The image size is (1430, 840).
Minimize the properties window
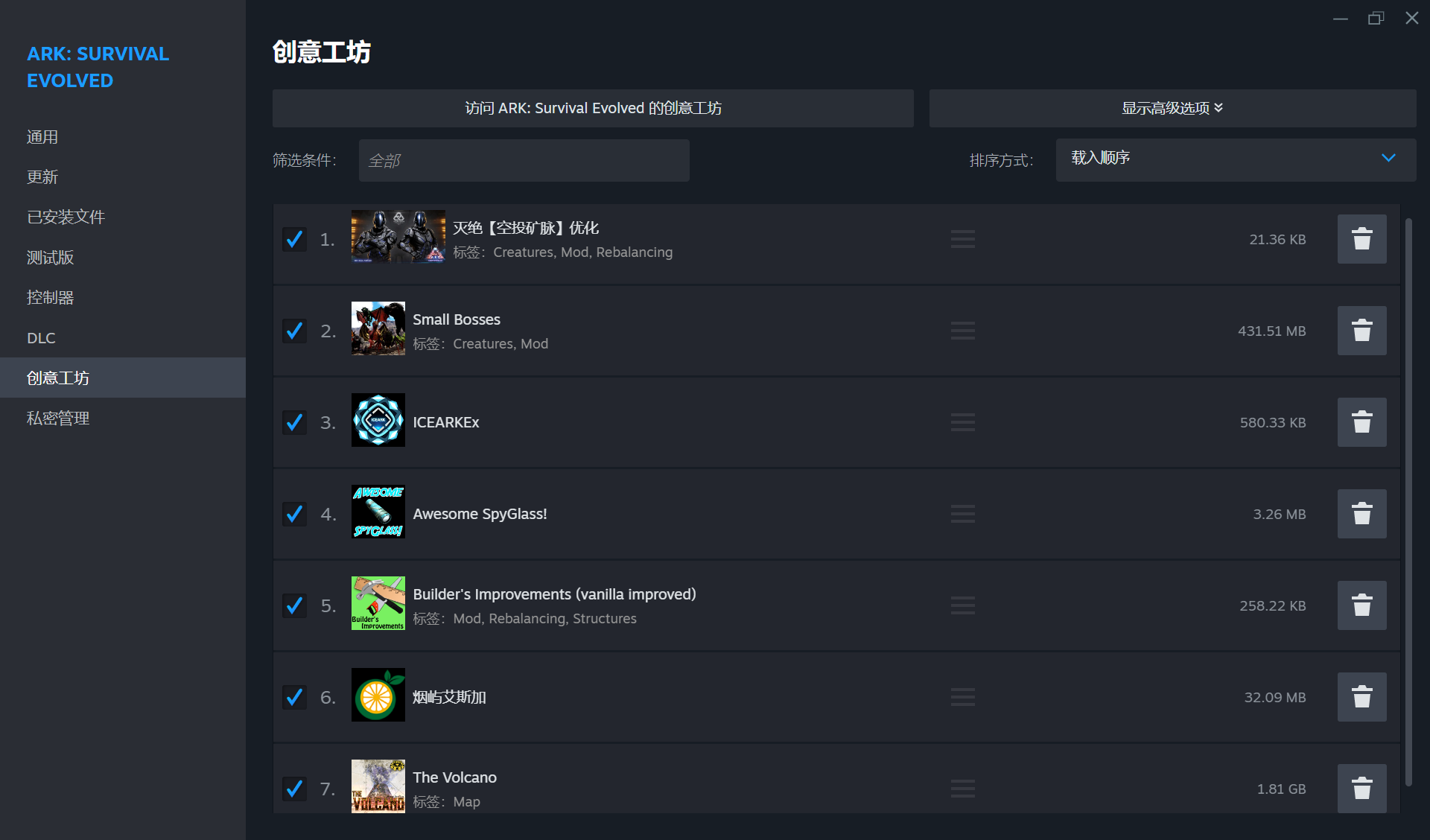(x=1341, y=18)
